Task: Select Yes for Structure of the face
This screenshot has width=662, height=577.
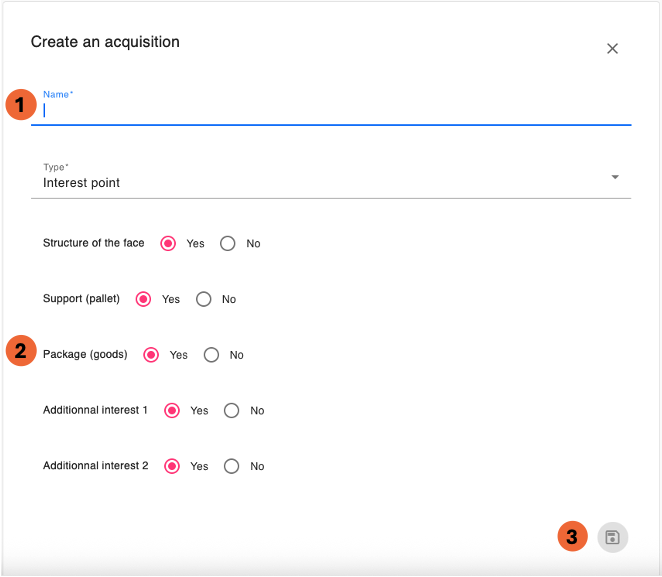Action: pos(168,243)
